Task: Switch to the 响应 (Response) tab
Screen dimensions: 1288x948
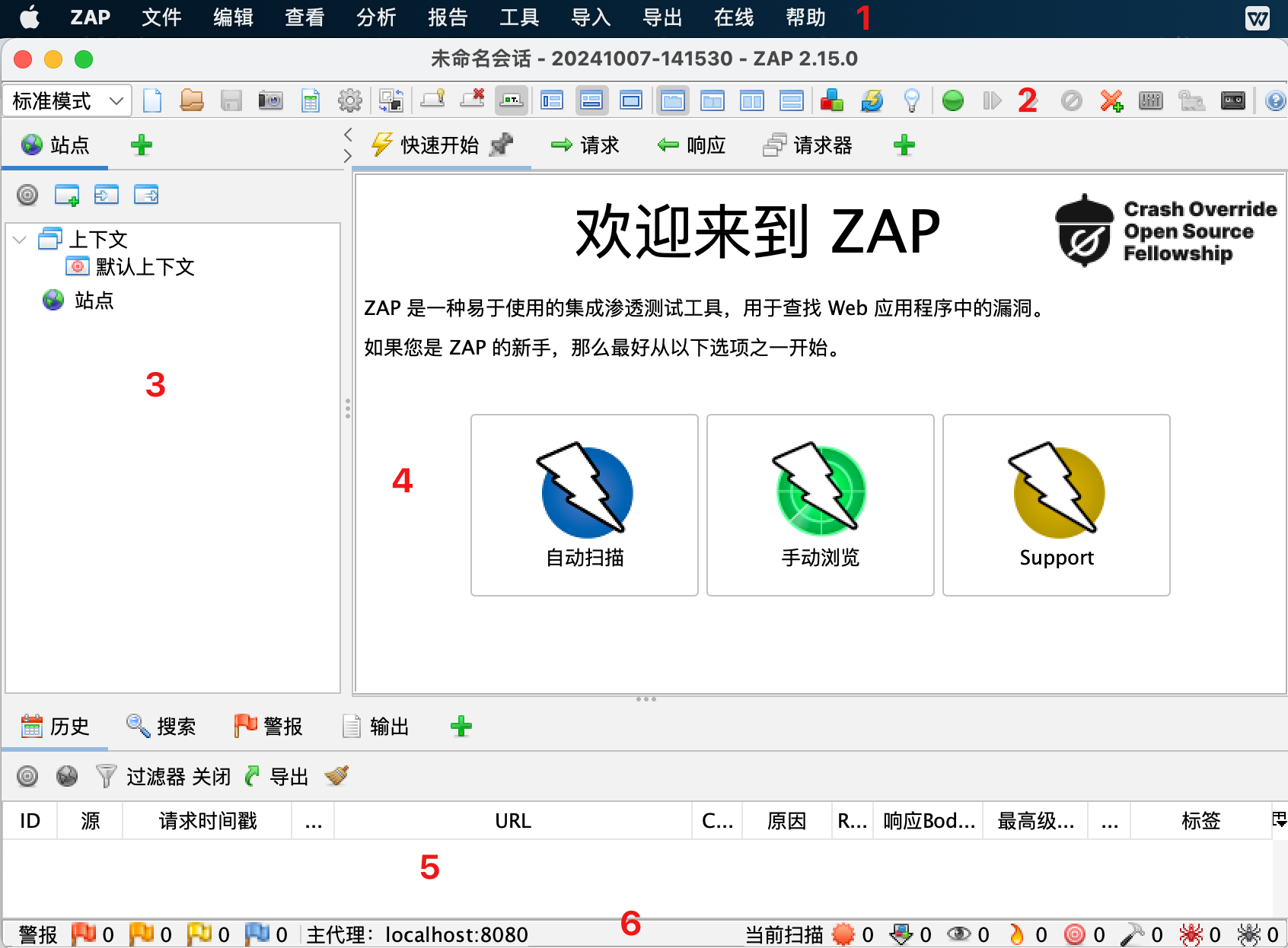Action: [x=691, y=145]
